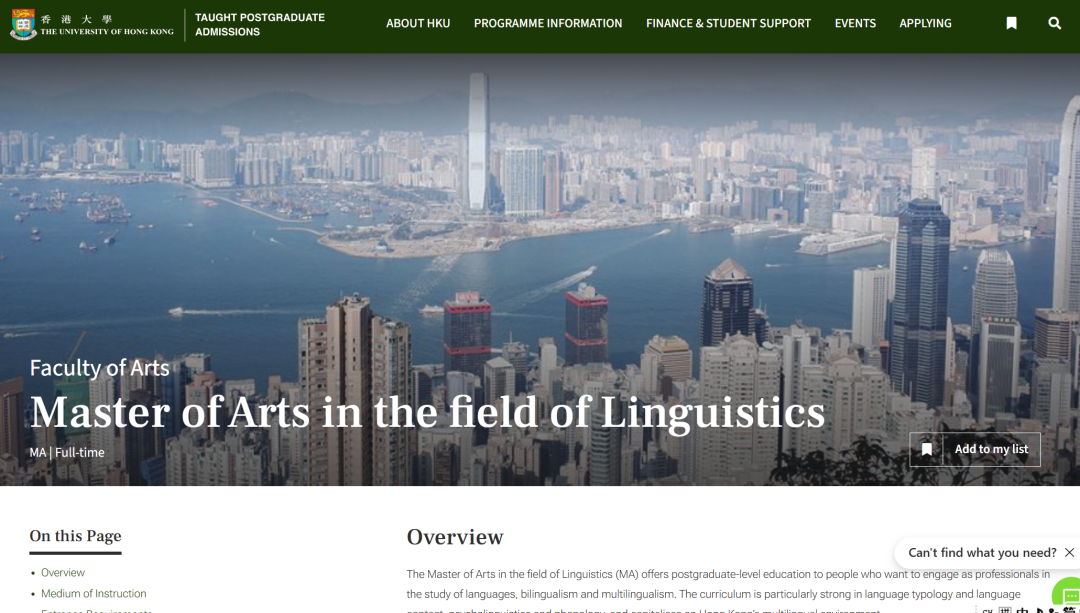The width and height of the screenshot is (1080, 613).
Task: Open the green chat widget icon
Action: [x=1069, y=596]
